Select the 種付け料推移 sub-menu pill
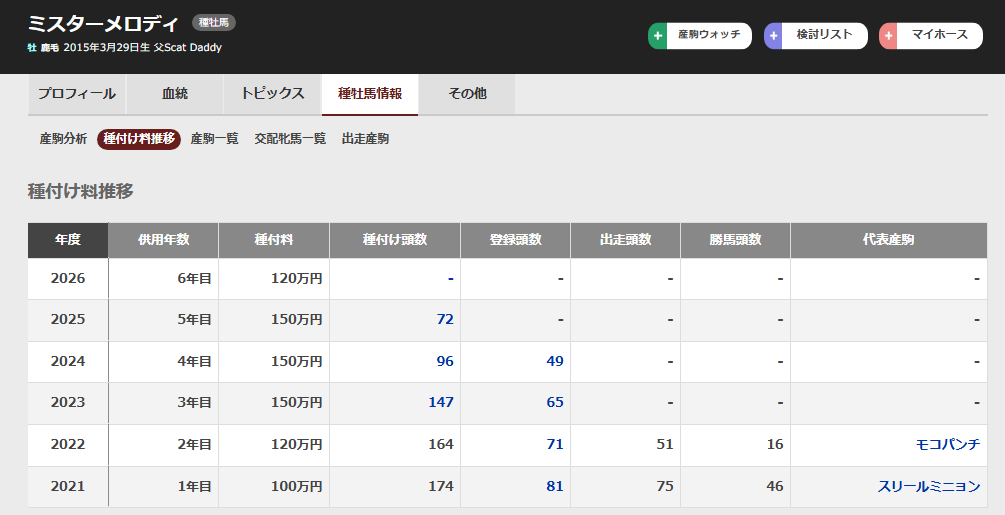The width and height of the screenshot is (1005, 515). [139, 139]
